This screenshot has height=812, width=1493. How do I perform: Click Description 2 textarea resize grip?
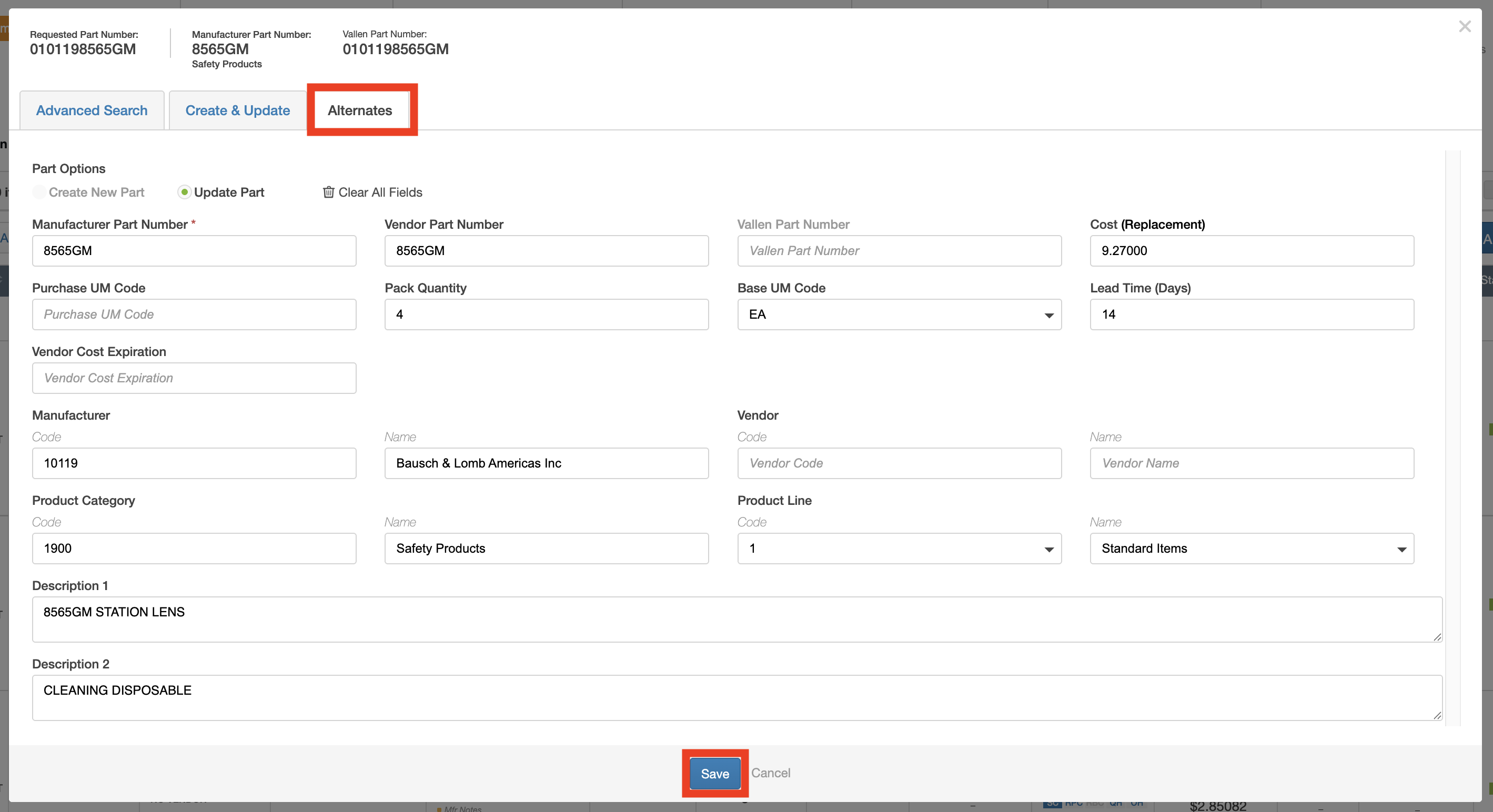click(x=1437, y=715)
